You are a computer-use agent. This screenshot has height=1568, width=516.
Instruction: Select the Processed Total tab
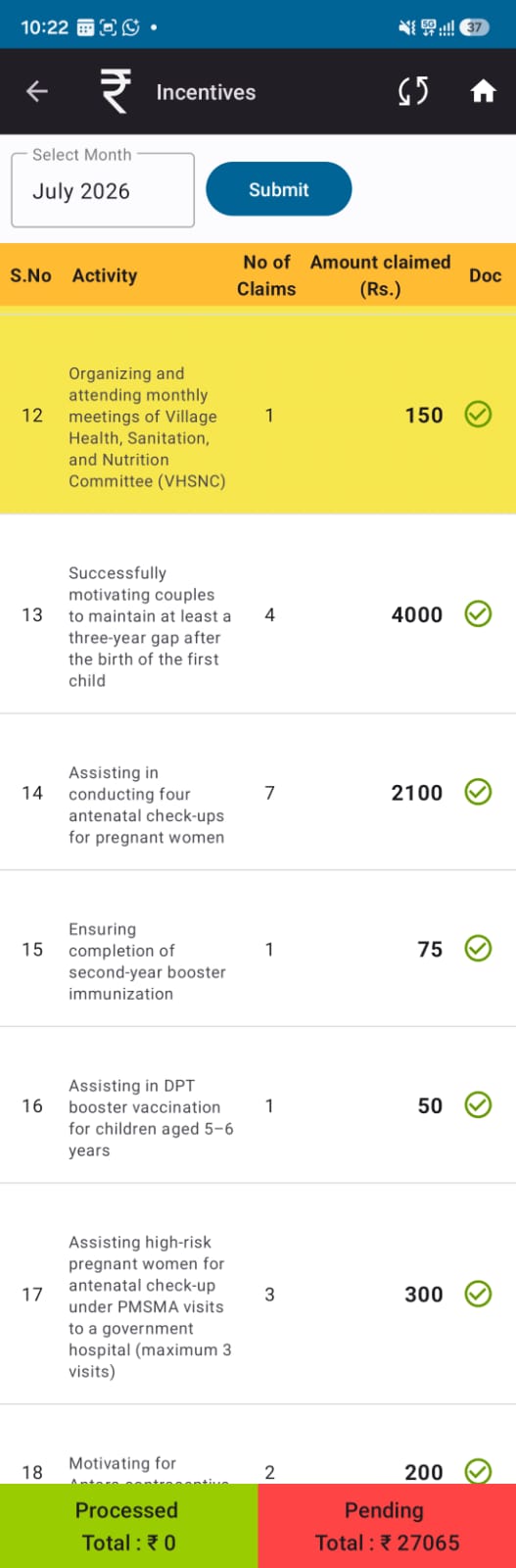coord(128,1526)
